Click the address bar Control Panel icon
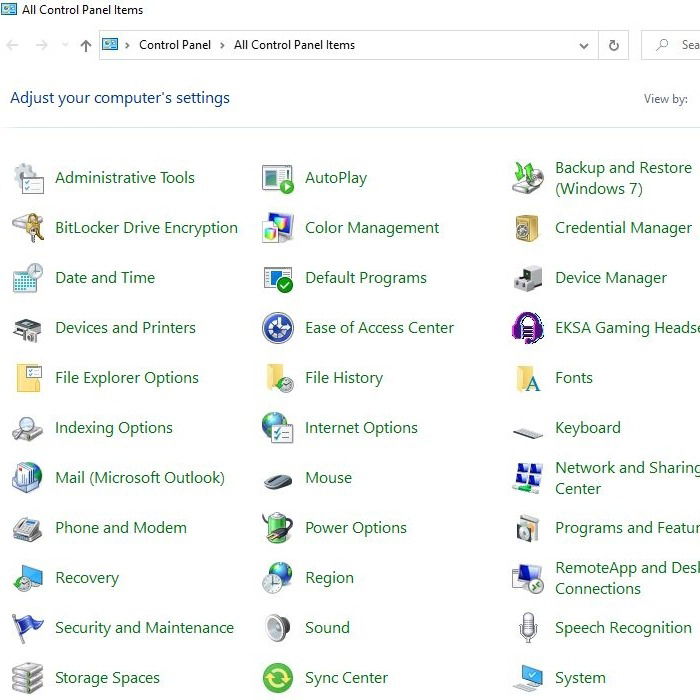Viewport: 700px width, 700px height. (x=110, y=44)
